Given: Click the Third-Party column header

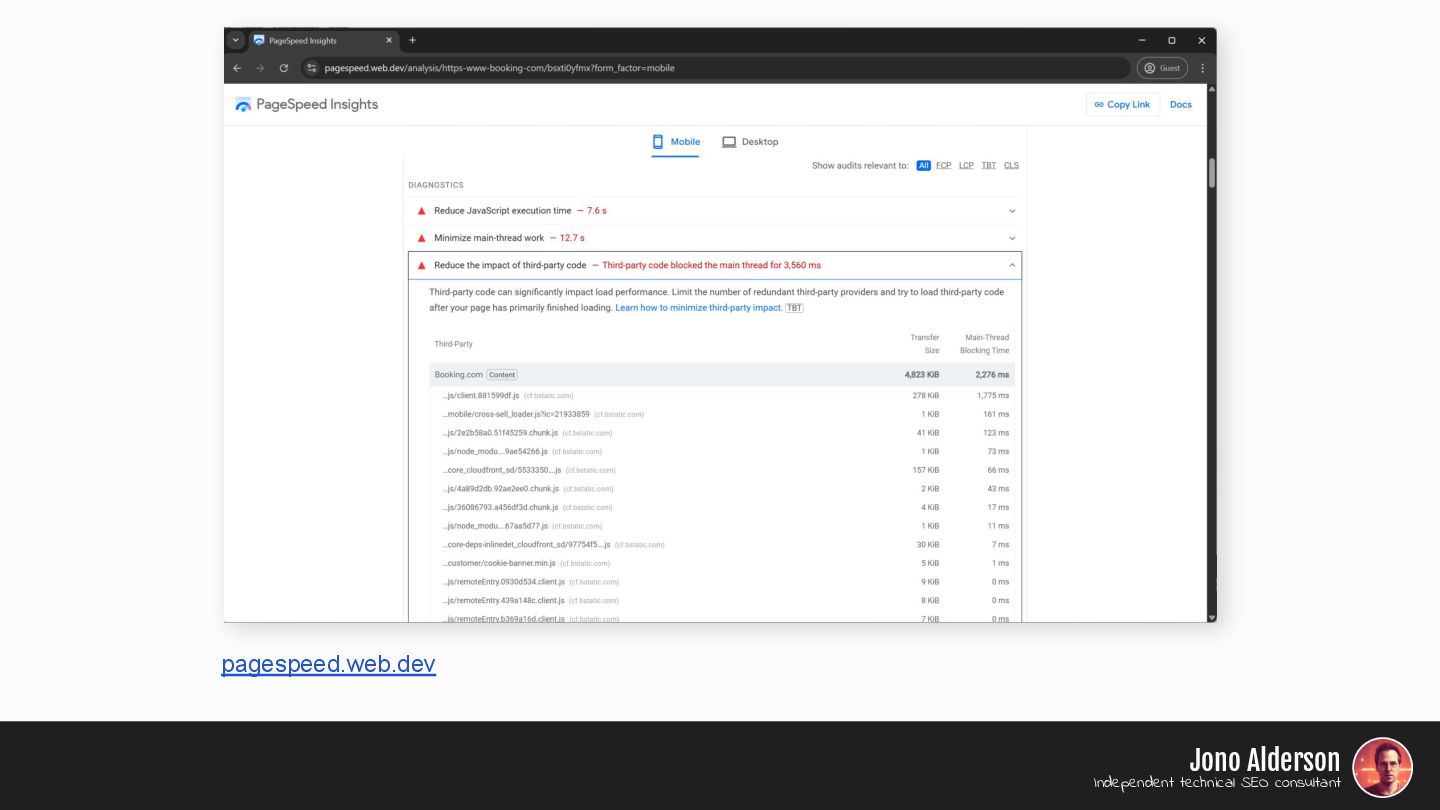Looking at the screenshot, I should pos(453,344).
